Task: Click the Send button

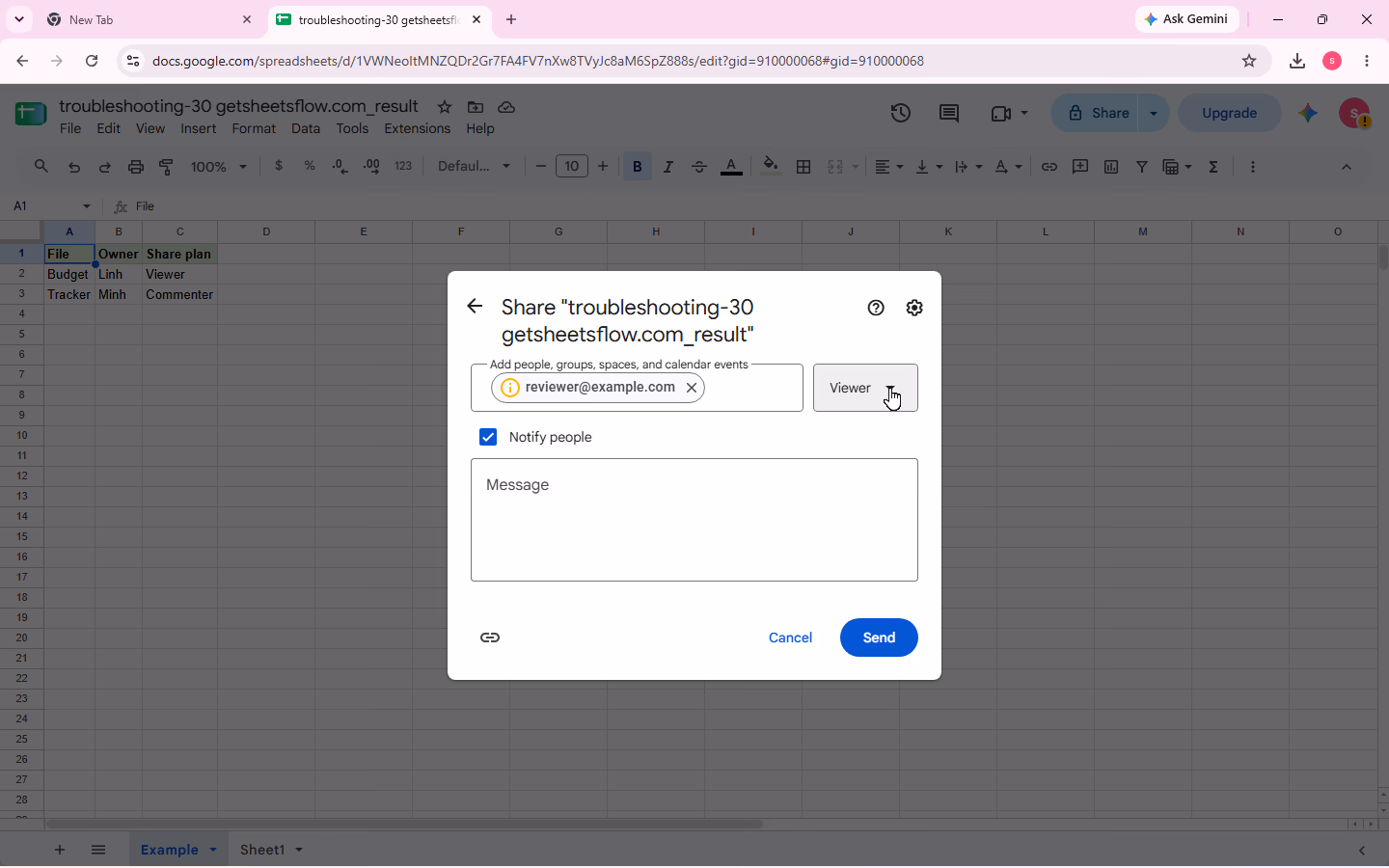Action: pyautogui.click(x=879, y=637)
